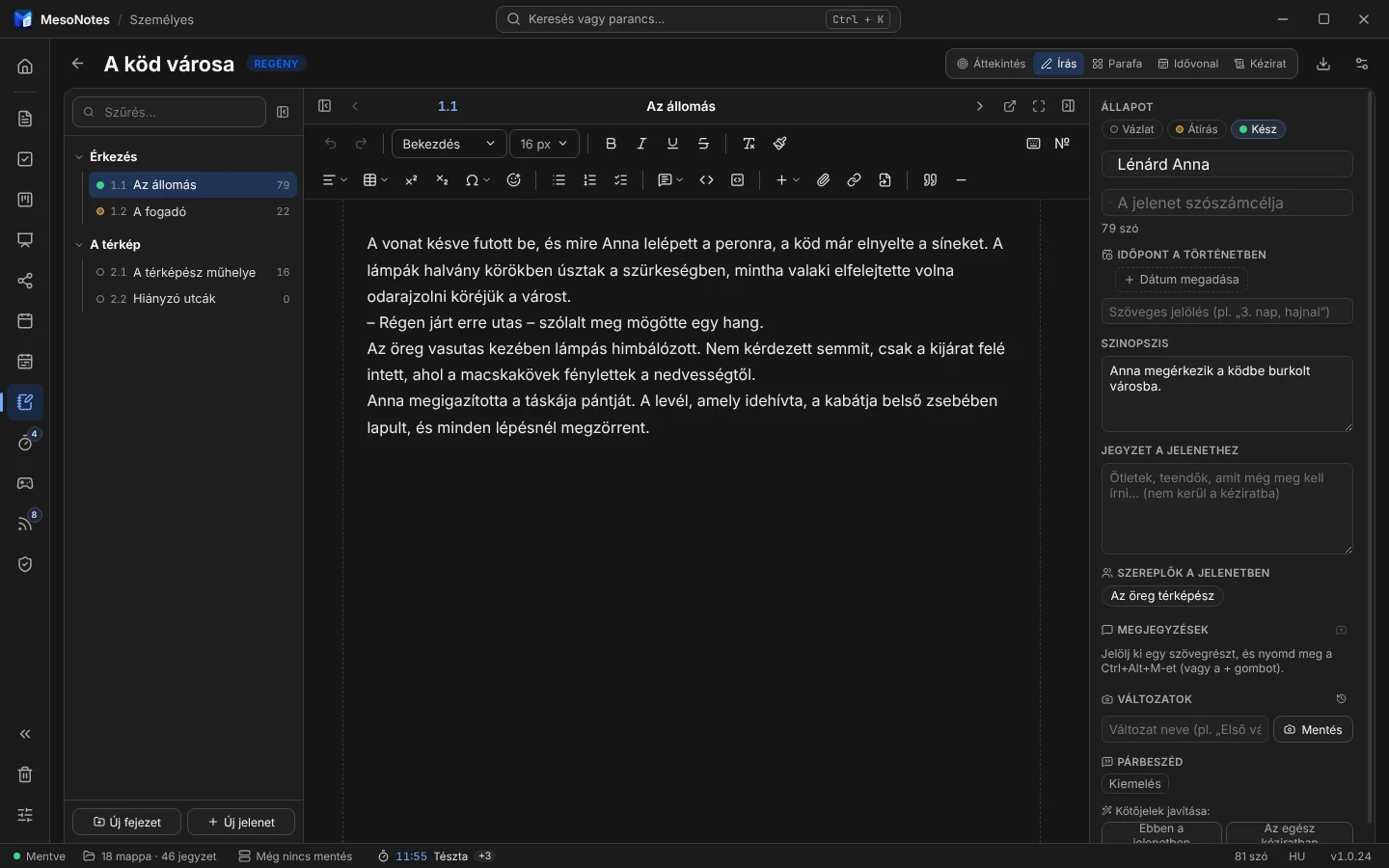Screen dimensions: 1389x868
Task: Switch to the Idővonal view
Action: (x=1188, y=64)
